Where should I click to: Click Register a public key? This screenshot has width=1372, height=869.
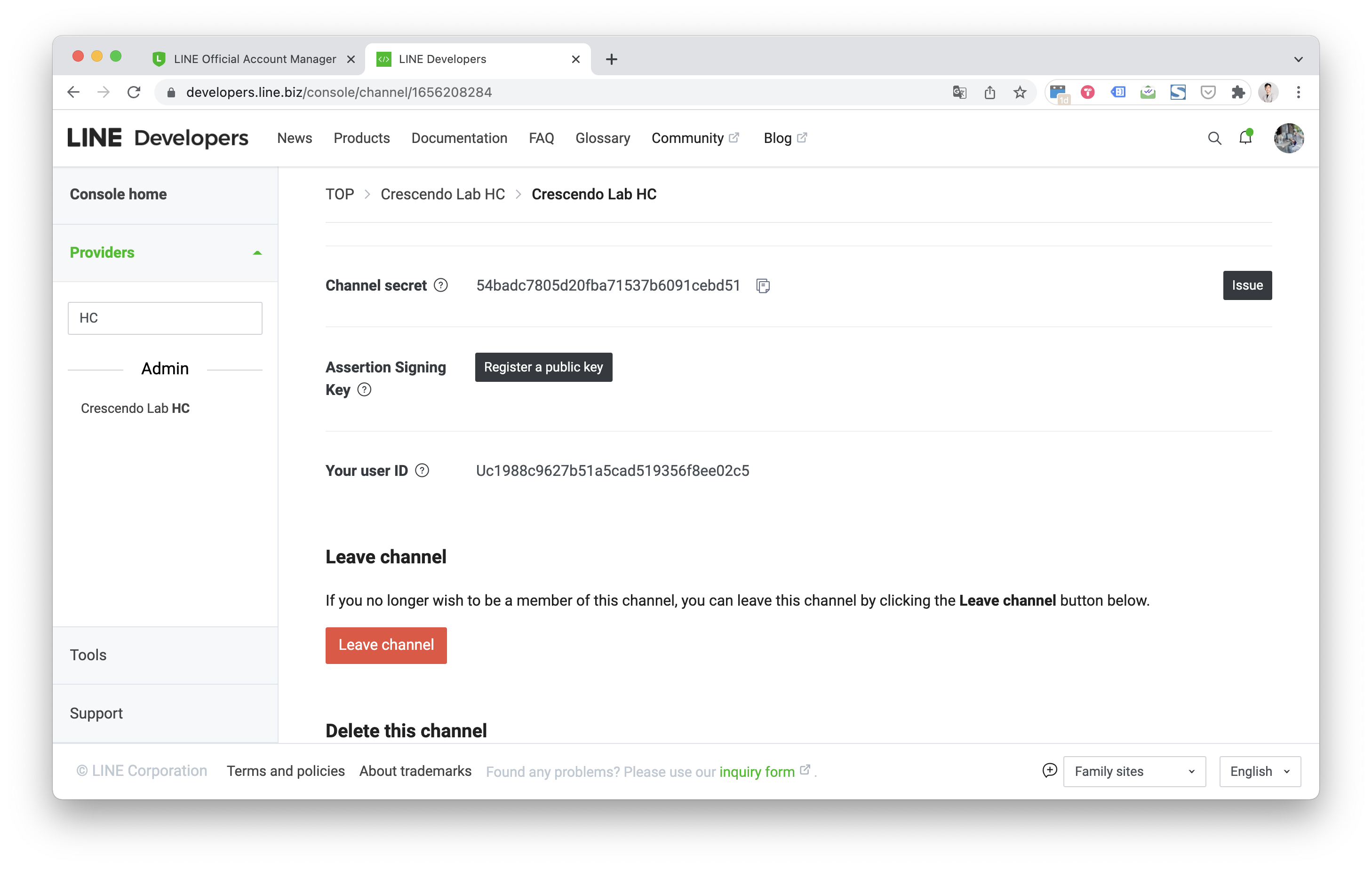pyautogui.click(x=543, y=367)
